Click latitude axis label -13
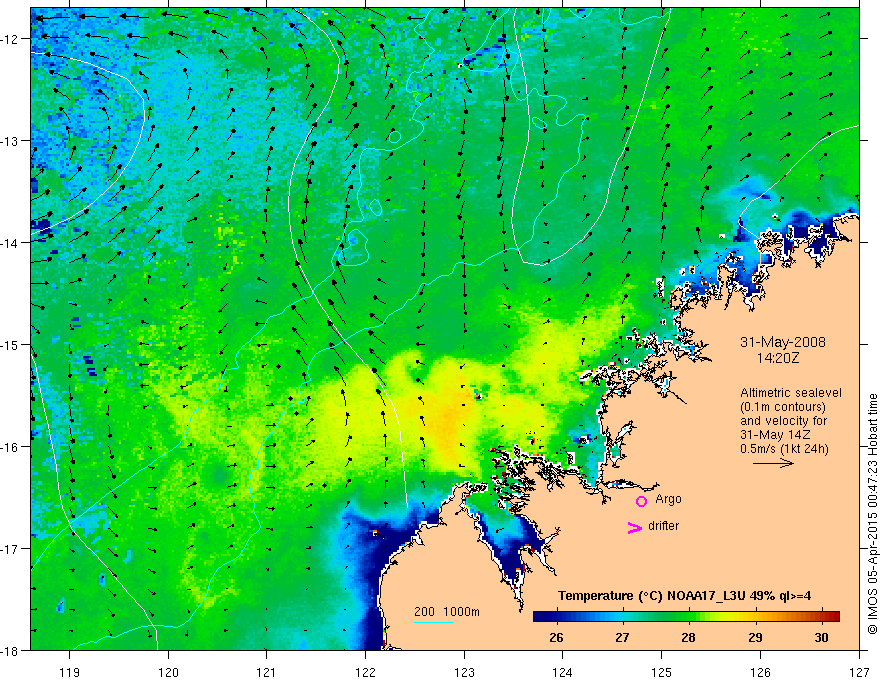This screenshot has height=680, width=880. [x=11, y=141]
